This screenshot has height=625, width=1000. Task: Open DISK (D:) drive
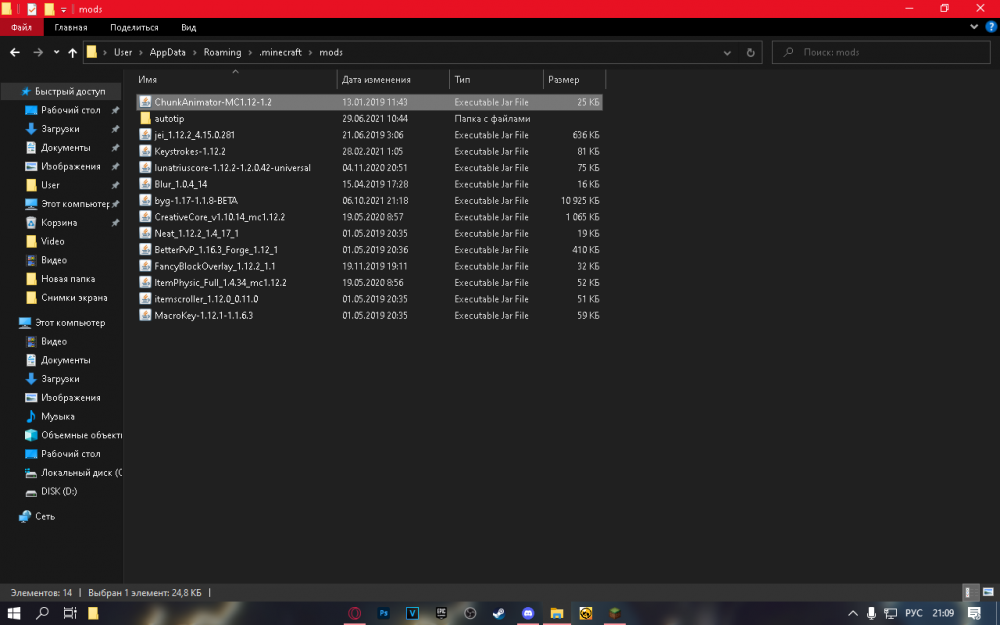point(59,492)
